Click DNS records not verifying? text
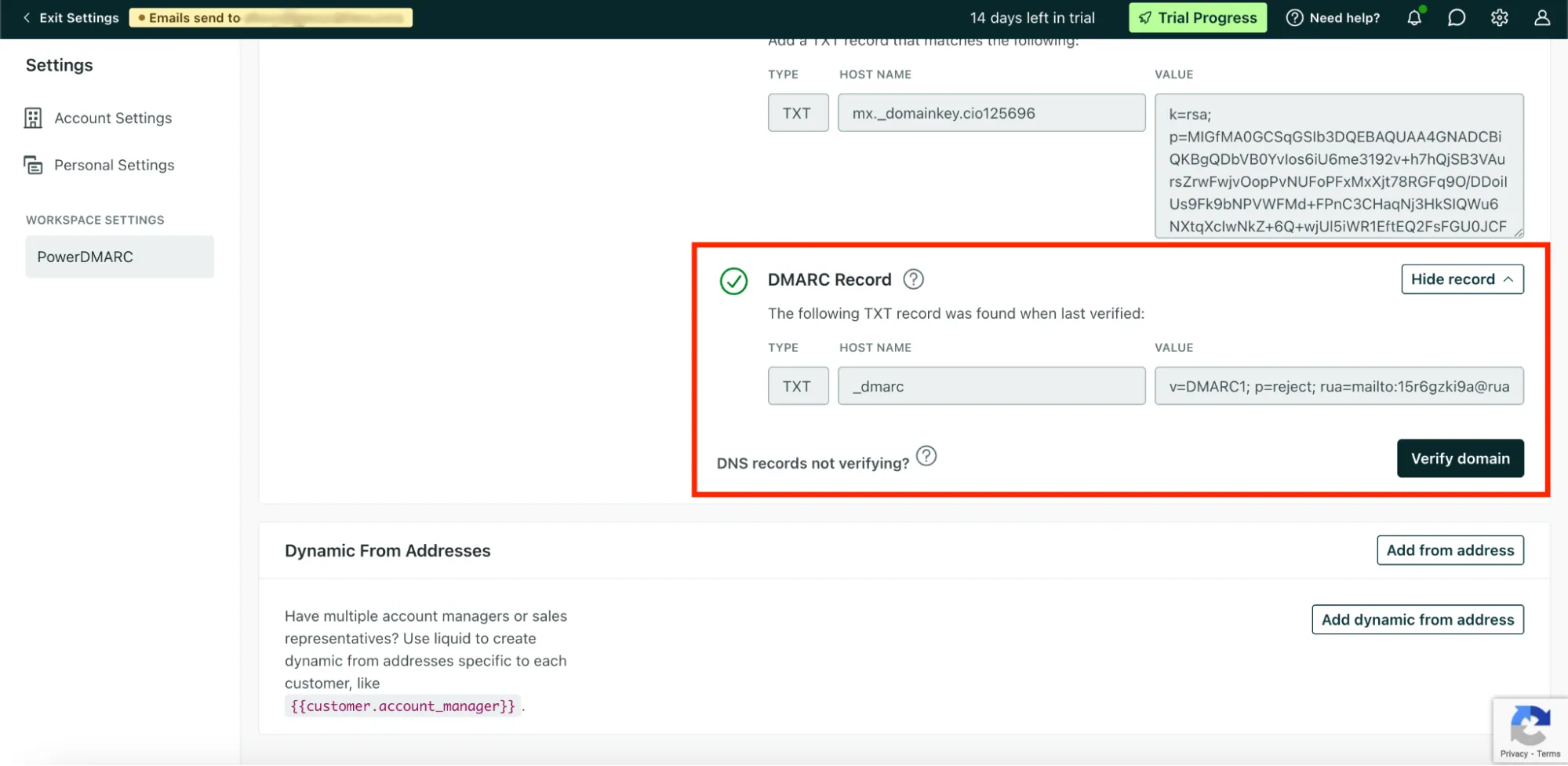 [x=813, y=463]
